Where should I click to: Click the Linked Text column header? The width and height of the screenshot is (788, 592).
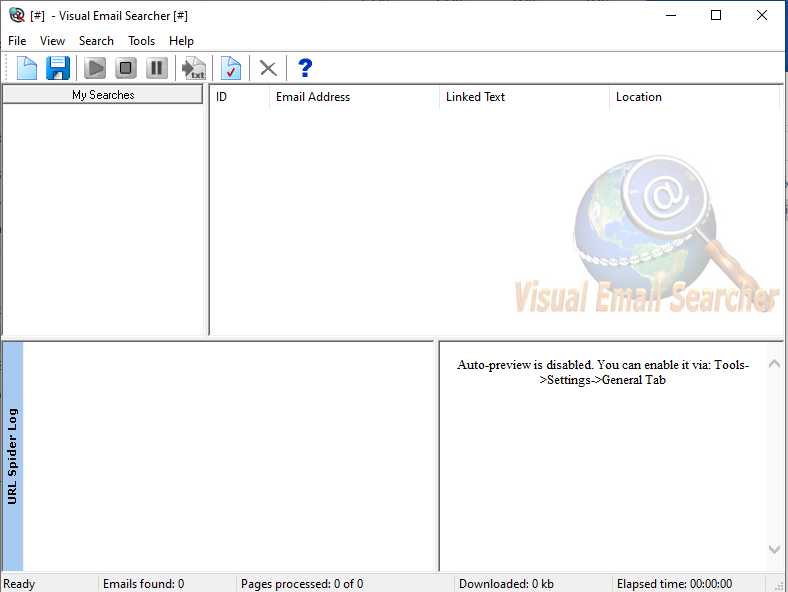[x=524, y=97]
